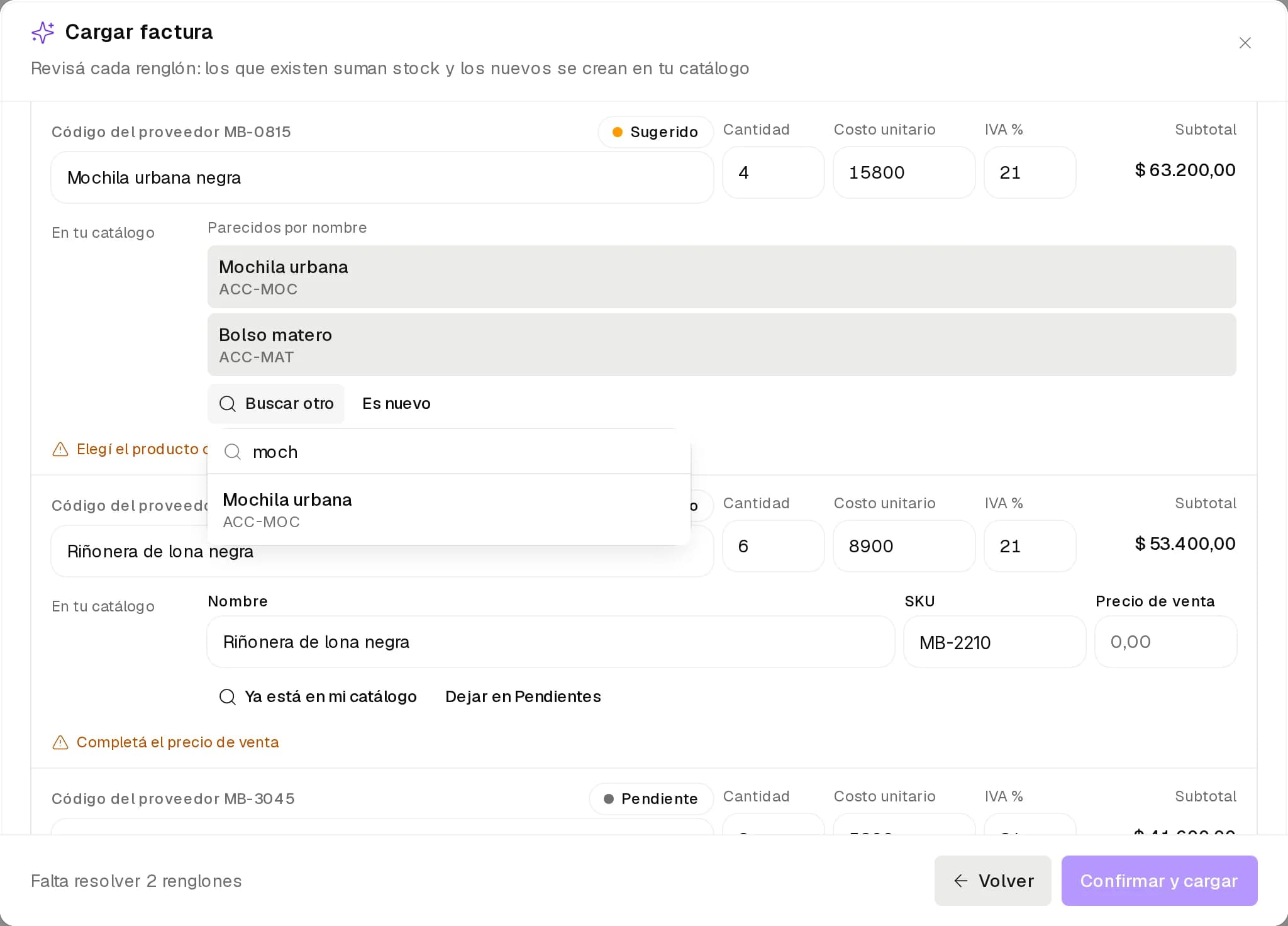The image size is (1288, 926).
Task: Edit the Costo unitario field showing 8900
Action: click(904, 546)
